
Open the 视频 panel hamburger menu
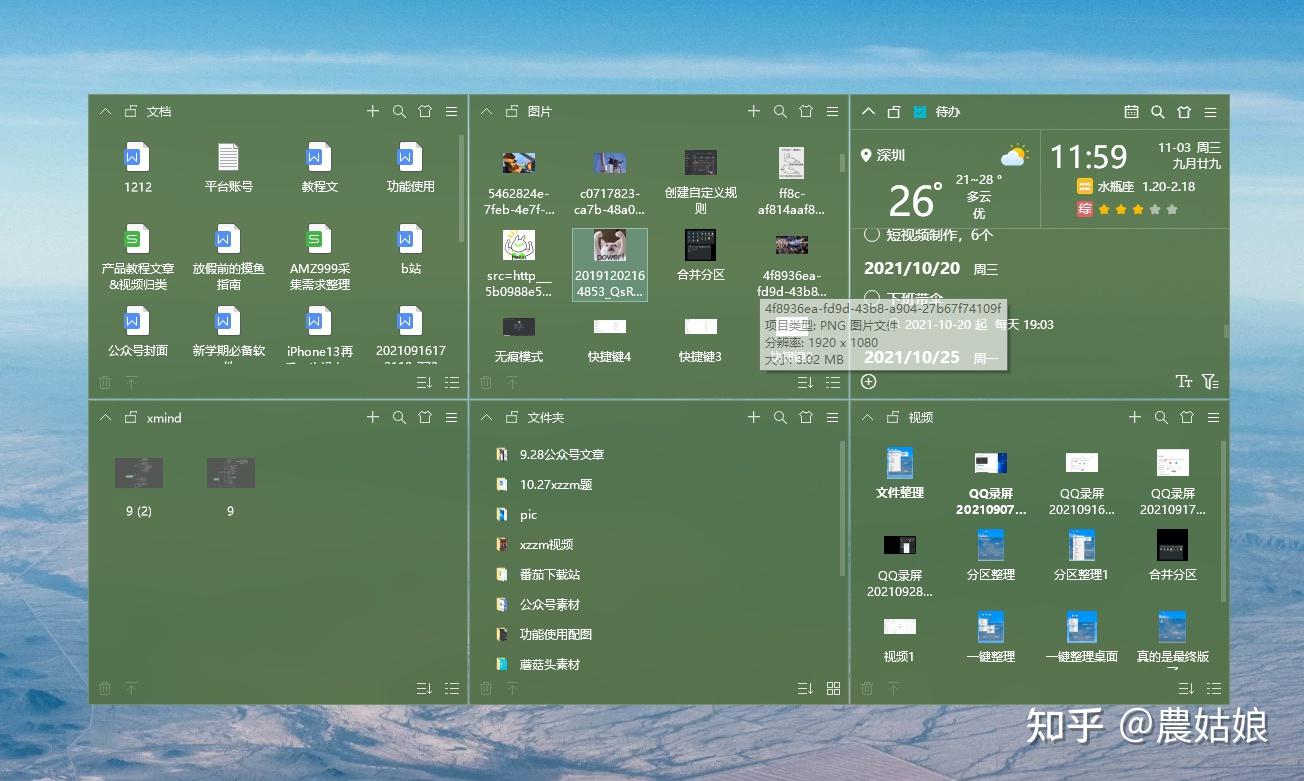pyautogui.click(x=1214, y=417)
